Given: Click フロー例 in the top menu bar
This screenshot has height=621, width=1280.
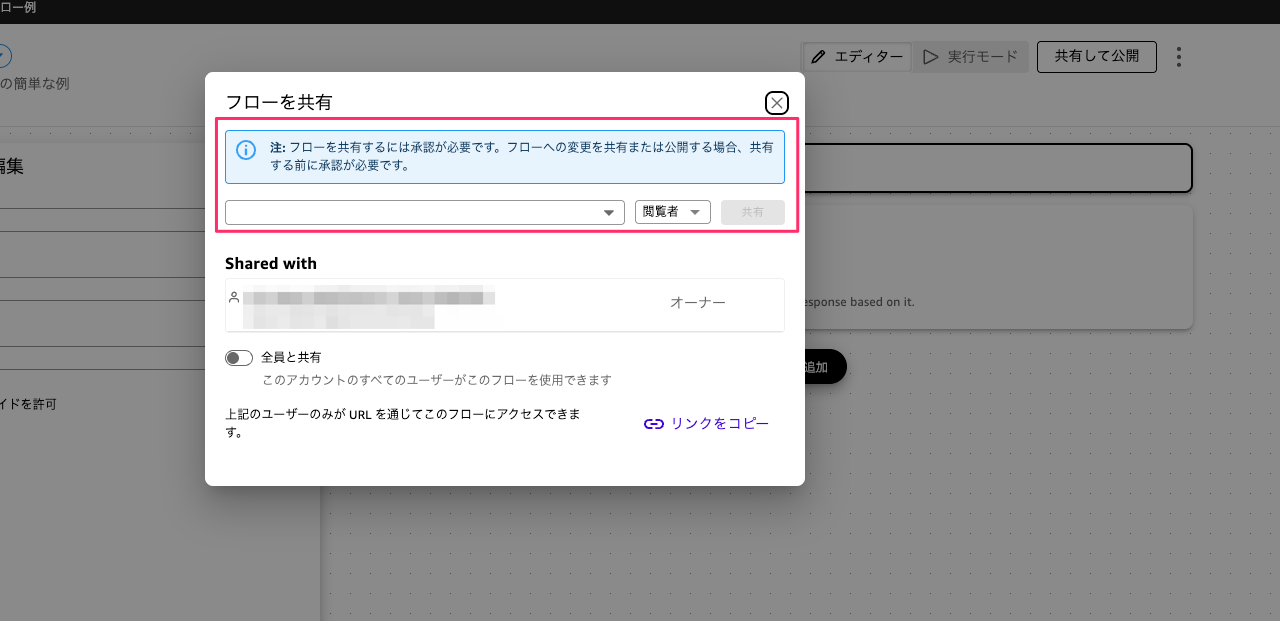Looking at the screenshot, I should (15, 9).
